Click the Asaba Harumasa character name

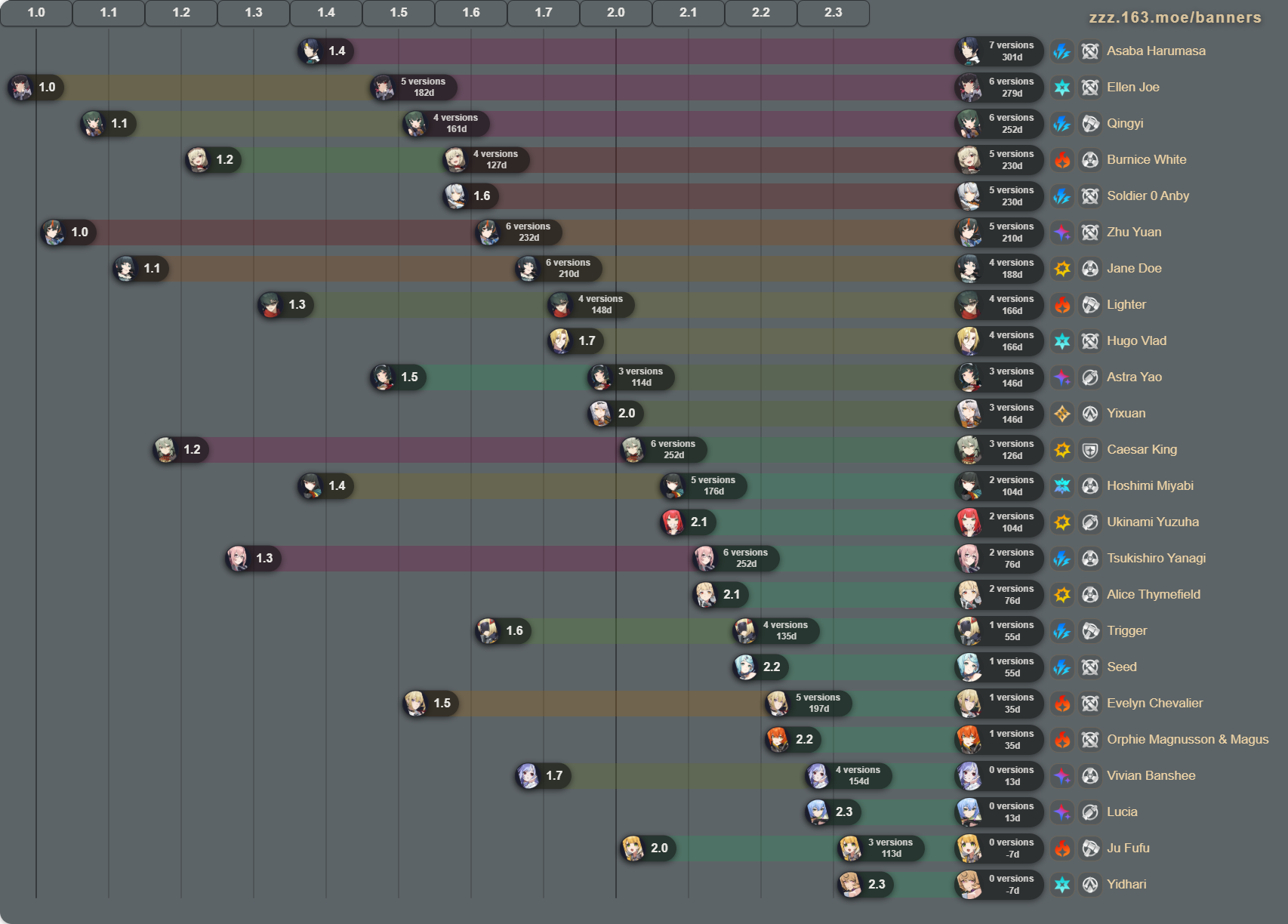(x=1156, y=51)
